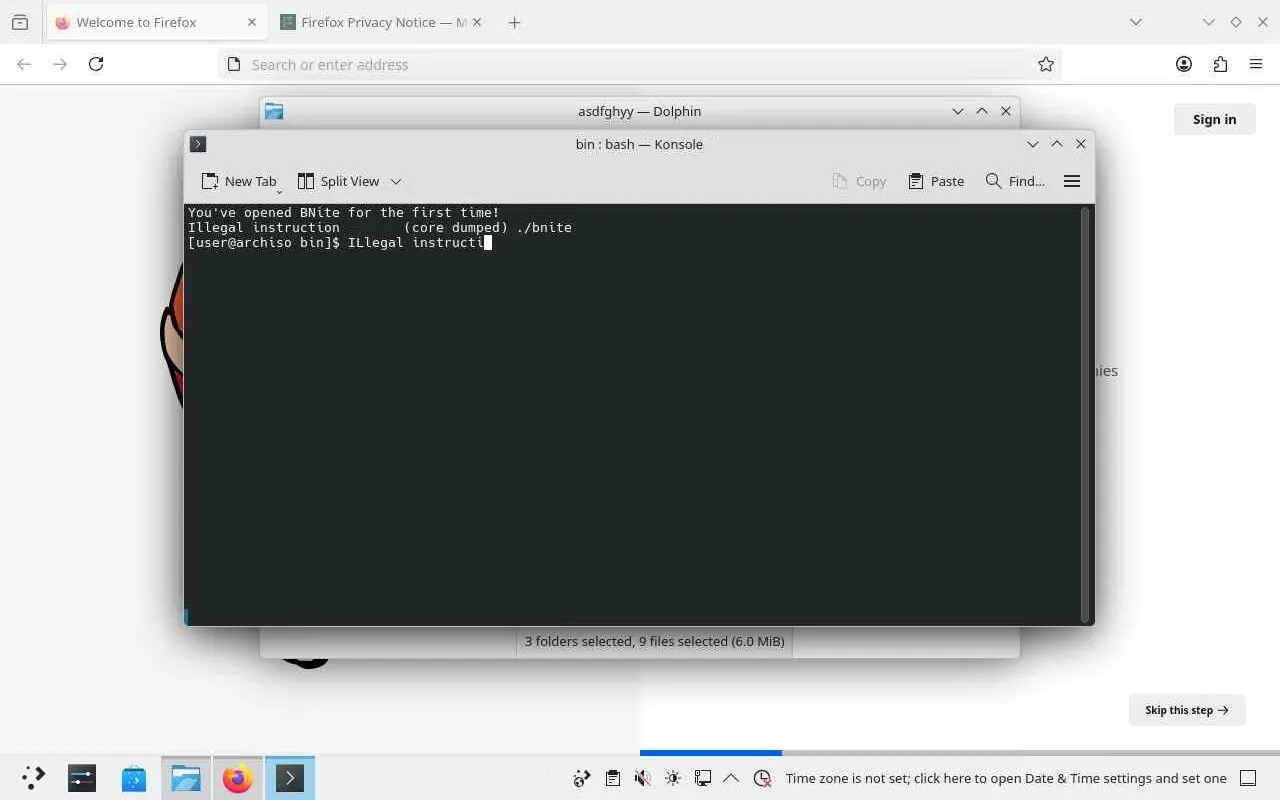
Task: Open the first system tray icon beside clipboard
Action: tap(582, 778)
